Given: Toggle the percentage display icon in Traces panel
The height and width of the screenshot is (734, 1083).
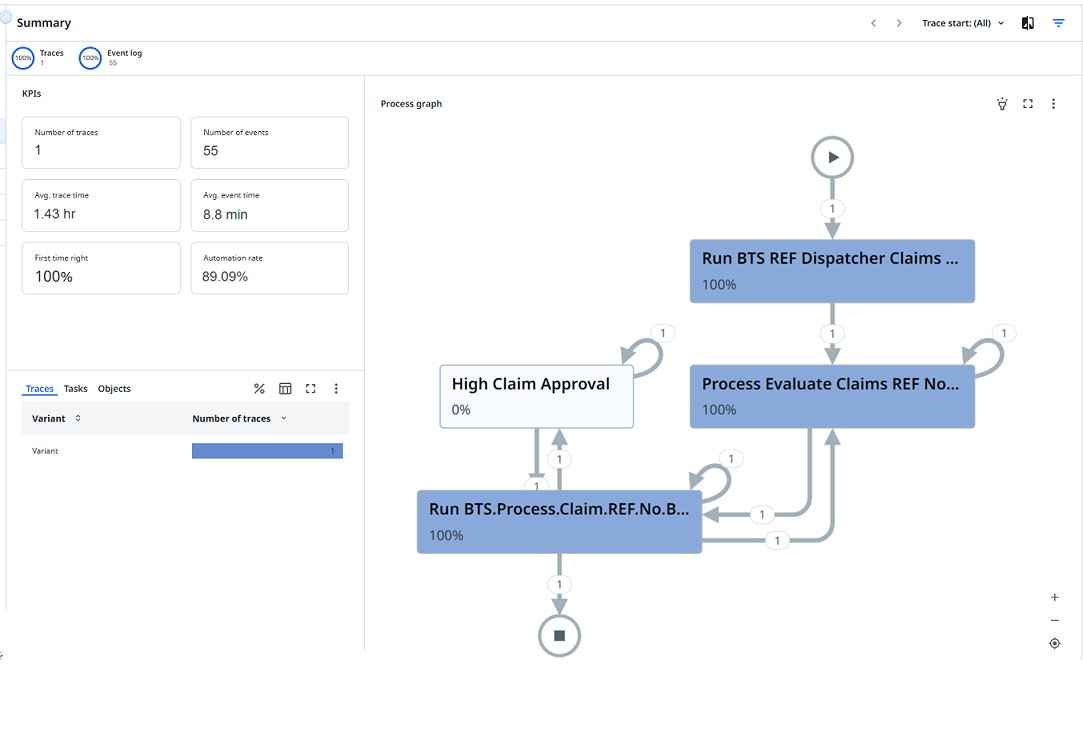Looking at the screenshot, I should (259, 389).
